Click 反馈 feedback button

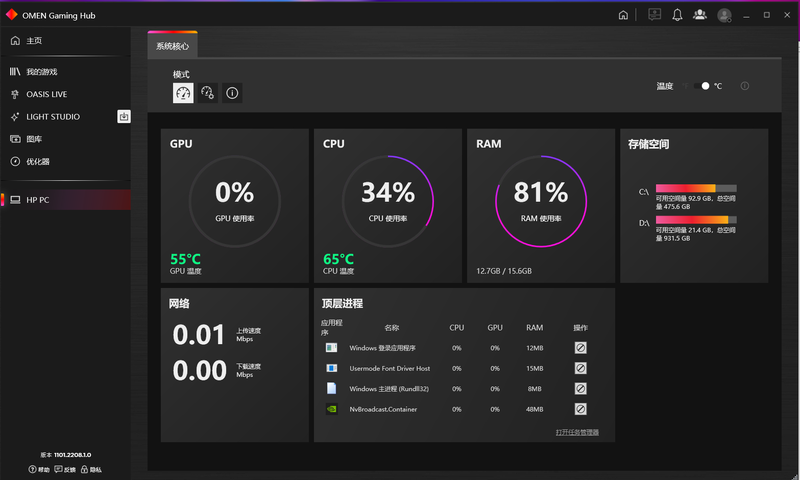[x=65, y=469]
